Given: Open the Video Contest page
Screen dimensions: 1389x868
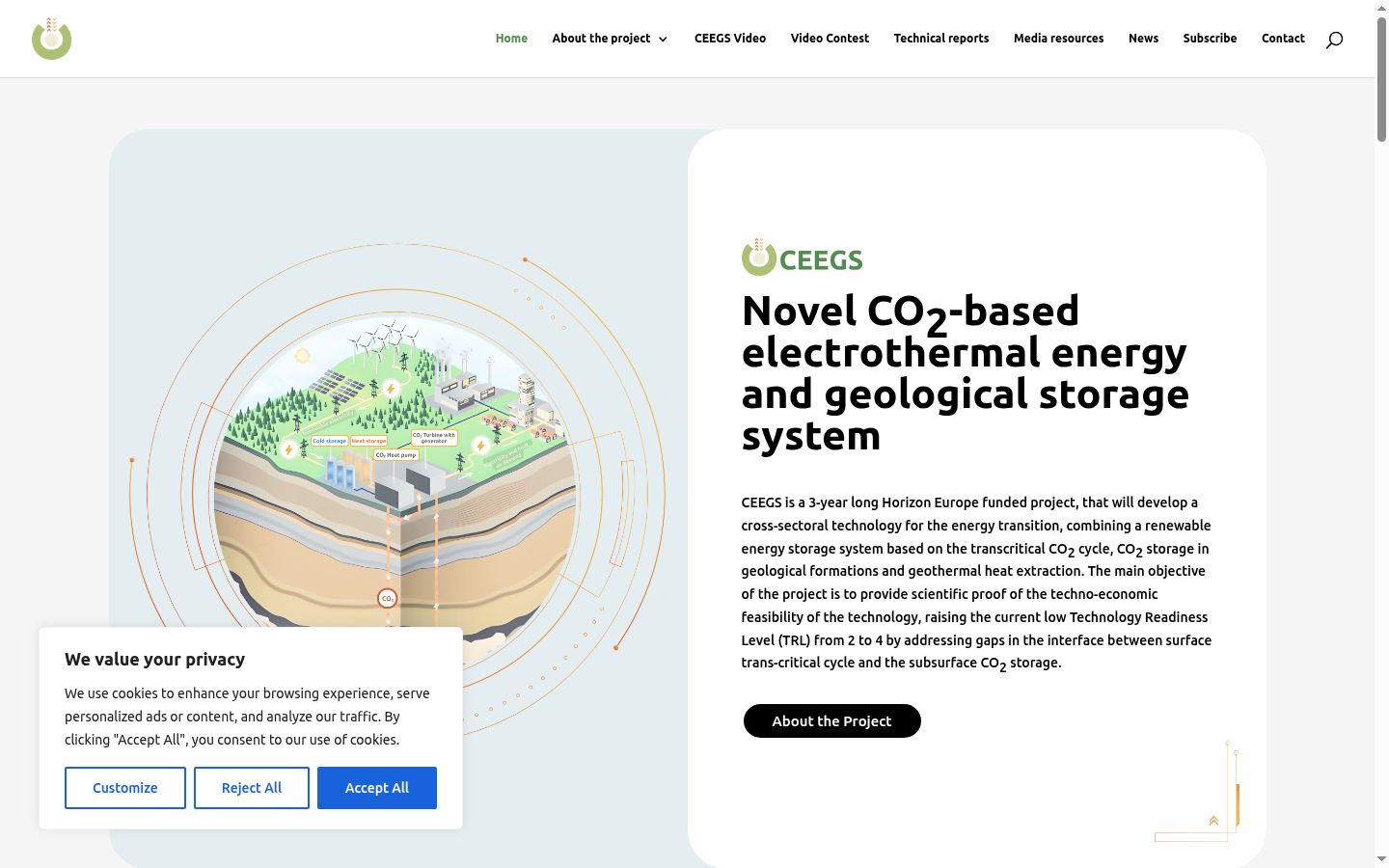Looking at the screenshot, I should pos(830,39).
